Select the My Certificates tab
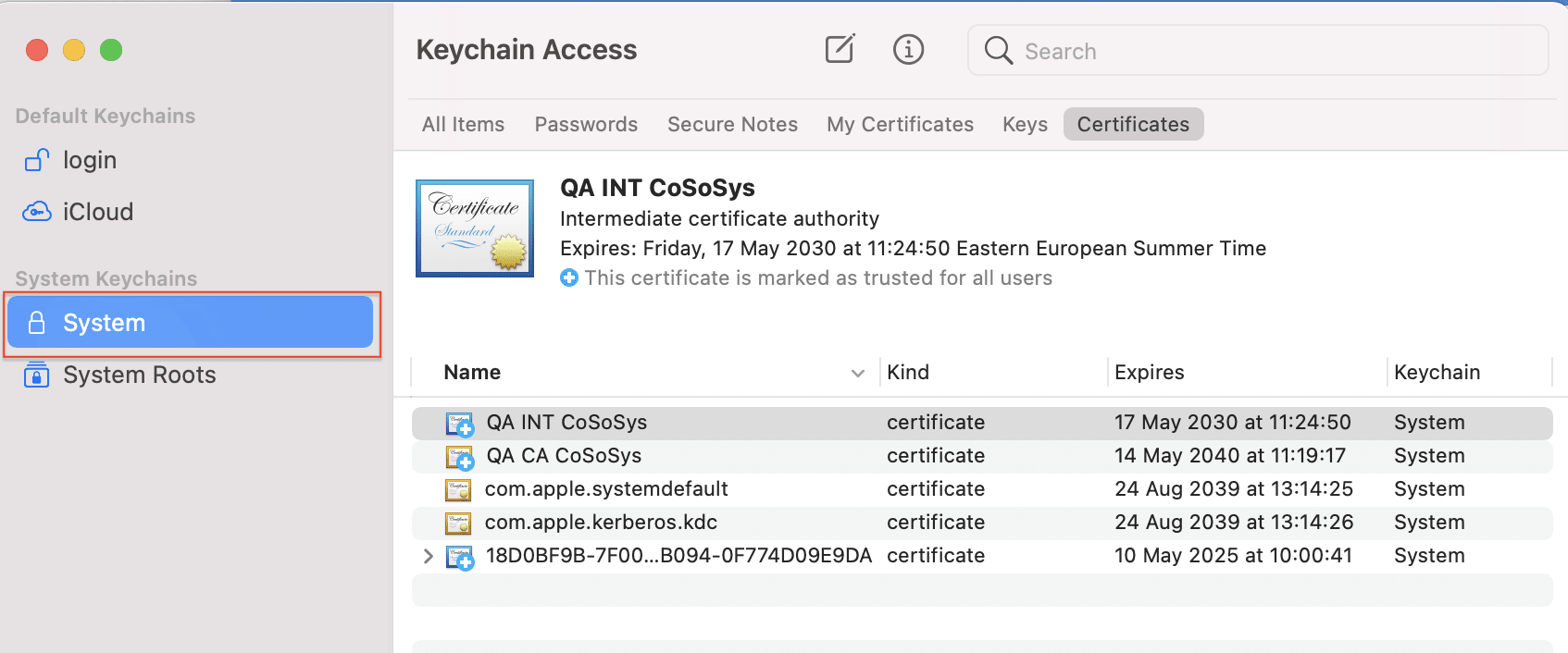 pos(900,124)
